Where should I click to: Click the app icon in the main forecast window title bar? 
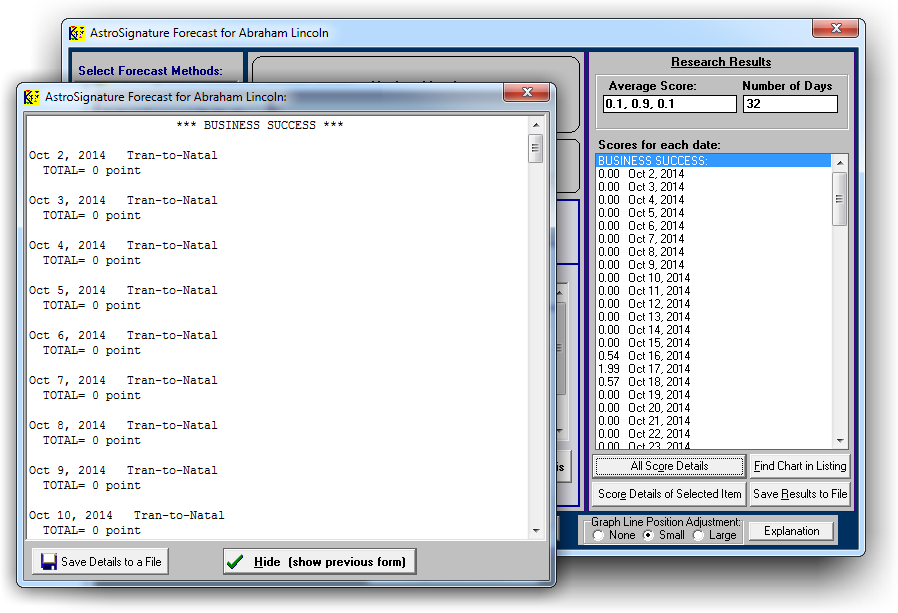[x=76, y=33]
